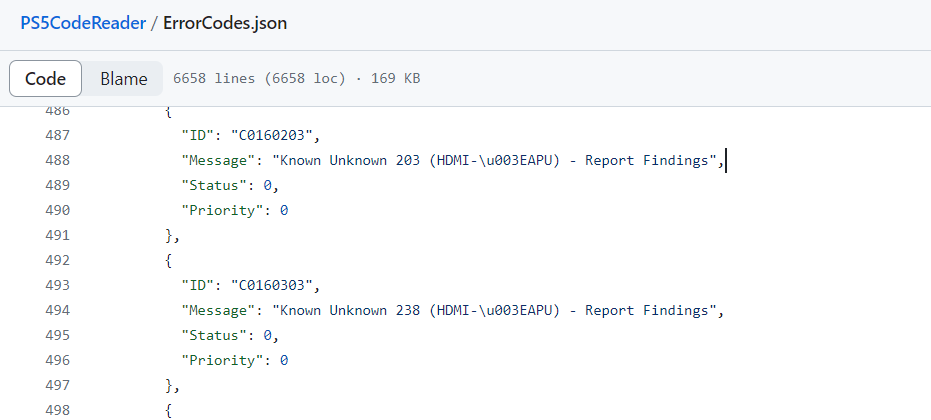The width and height of the screenshot is (931, 420).
Task: Select line number 489
Action: [57, 185]
